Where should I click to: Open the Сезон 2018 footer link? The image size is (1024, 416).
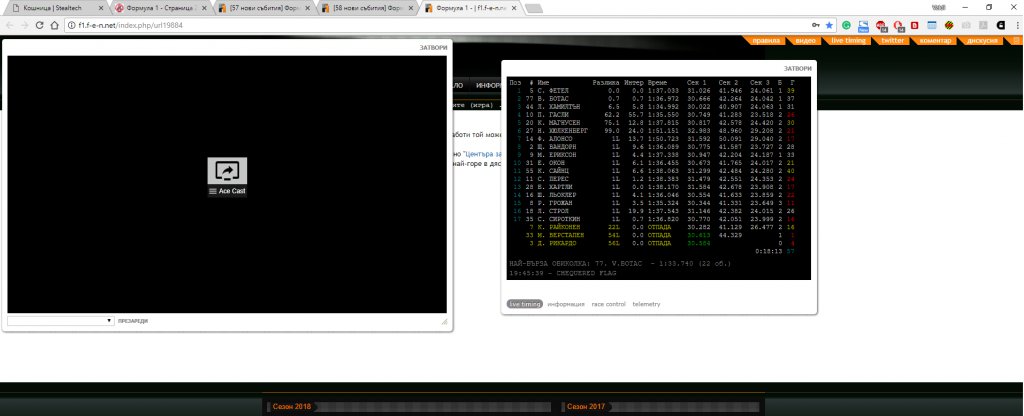(x=291, y=406)
